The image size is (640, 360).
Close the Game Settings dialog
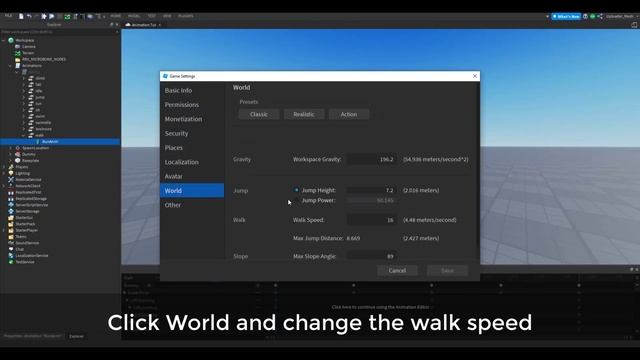coord(475,76)
